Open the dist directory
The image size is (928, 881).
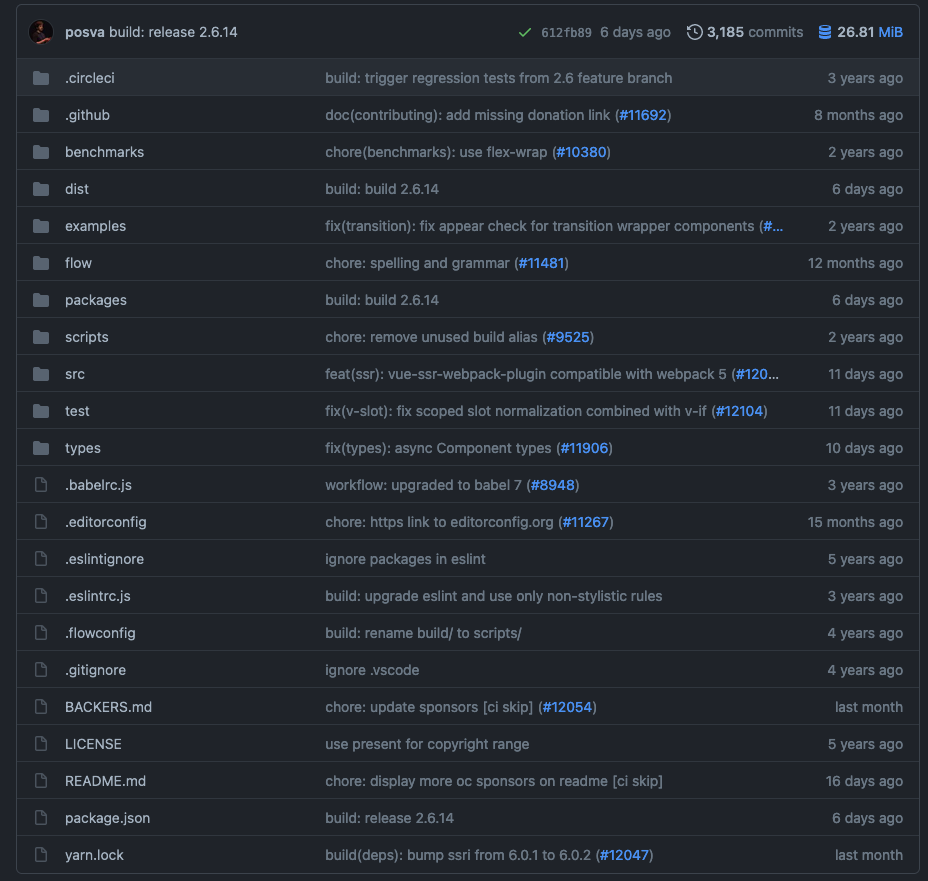point(77,189)
